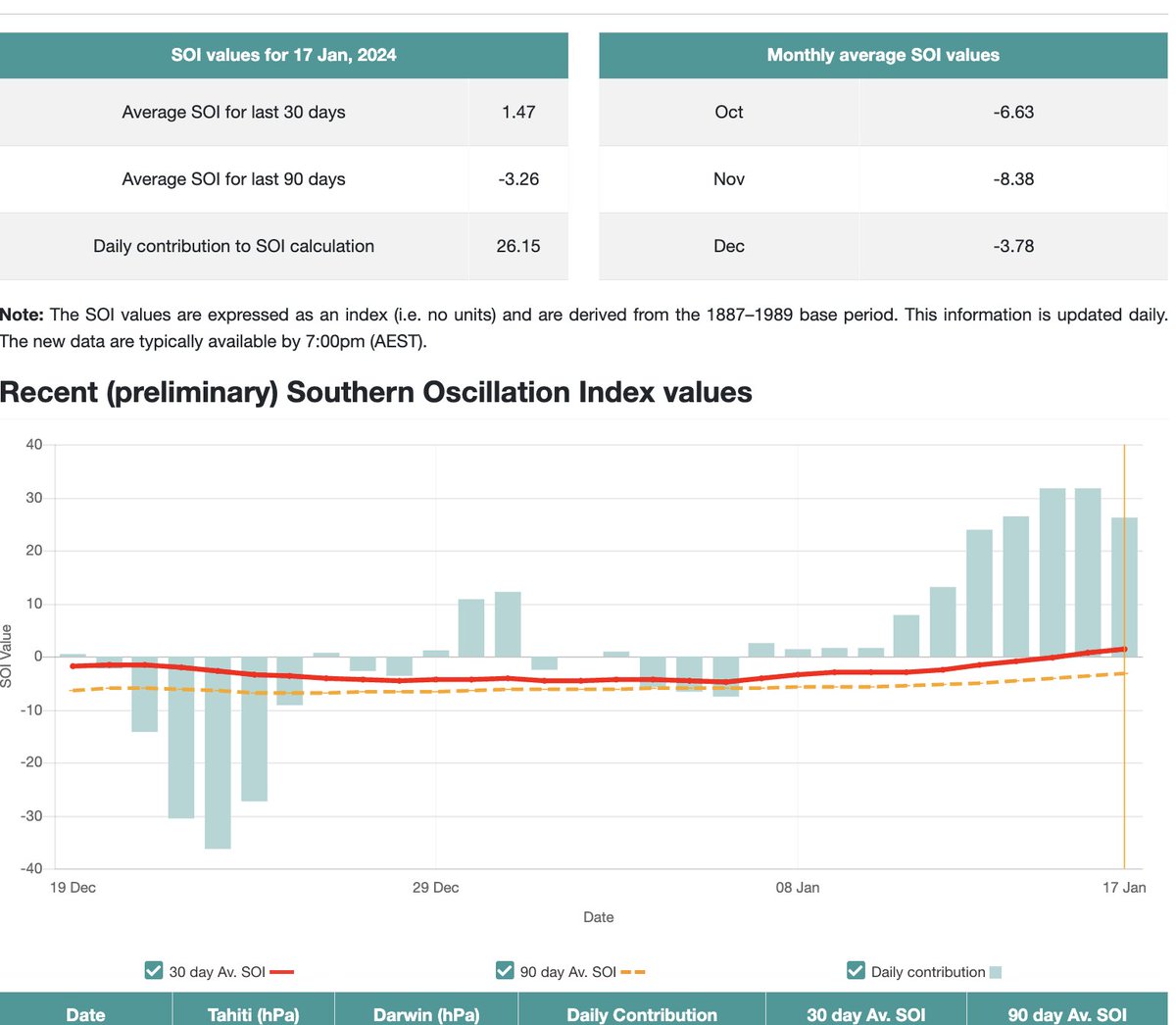The height and width of the screenshot is (1025, 1176).
Task: Select the -3.78 value cell
Action: (1013, 246)
